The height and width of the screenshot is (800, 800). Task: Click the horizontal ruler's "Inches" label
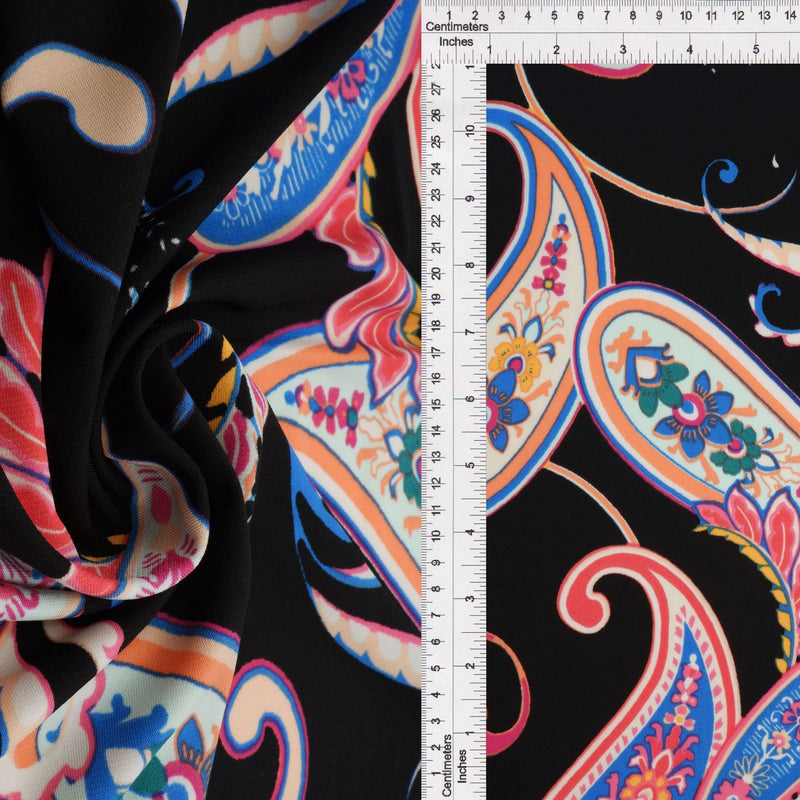coord(456,42)
